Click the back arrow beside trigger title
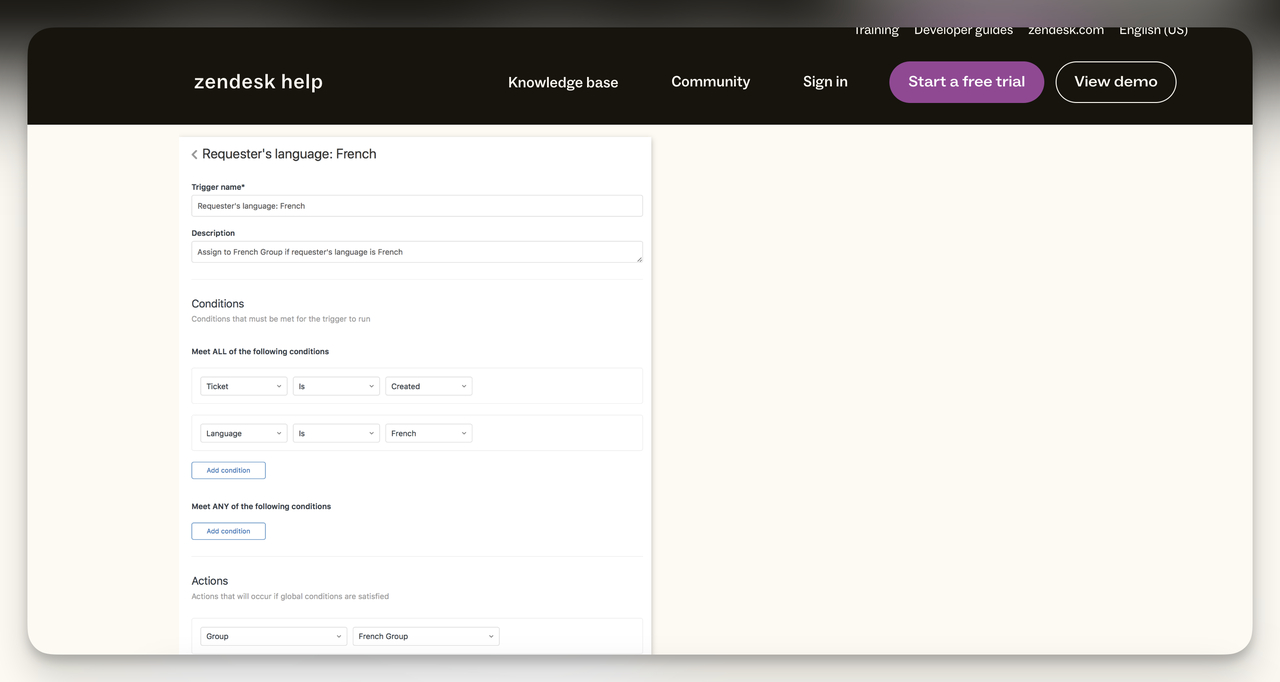 [193, 154]
